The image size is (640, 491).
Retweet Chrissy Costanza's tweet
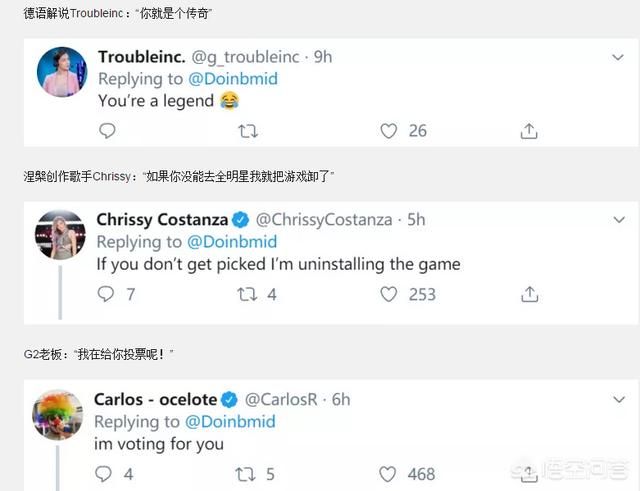(x=247, y=294)
